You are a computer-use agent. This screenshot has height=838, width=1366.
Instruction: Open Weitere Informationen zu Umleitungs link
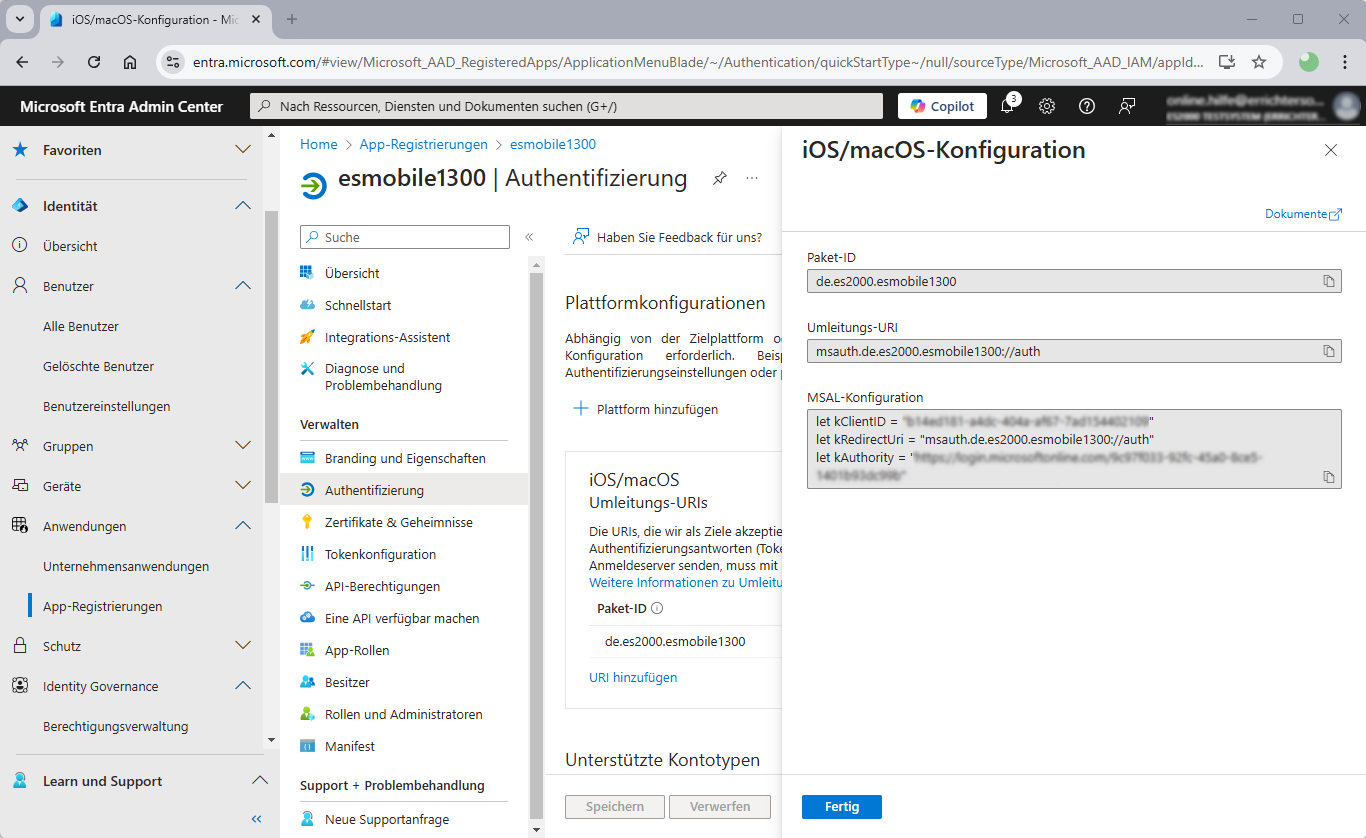685,582
